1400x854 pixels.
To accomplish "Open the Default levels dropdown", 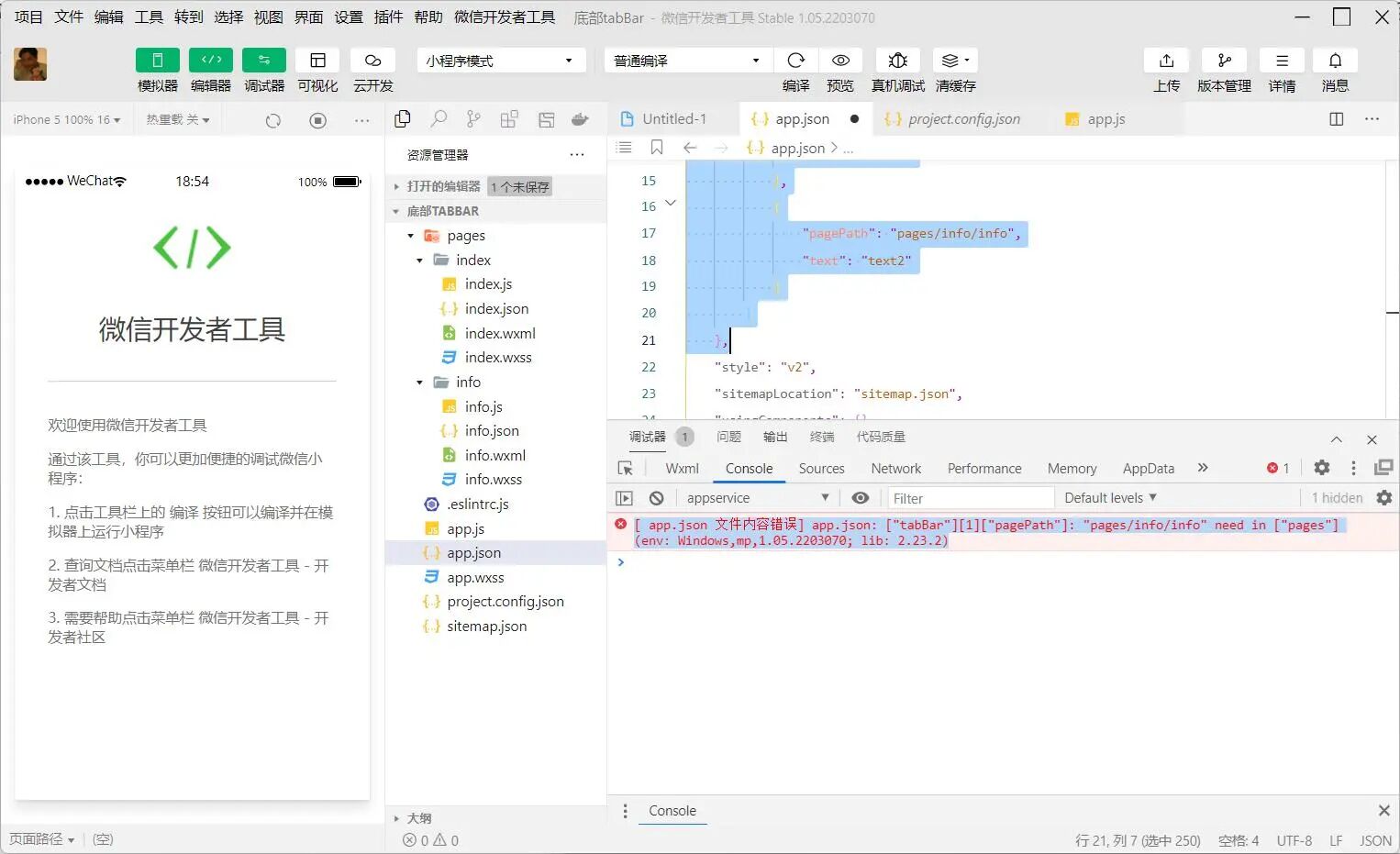I will coord(1110,498).
